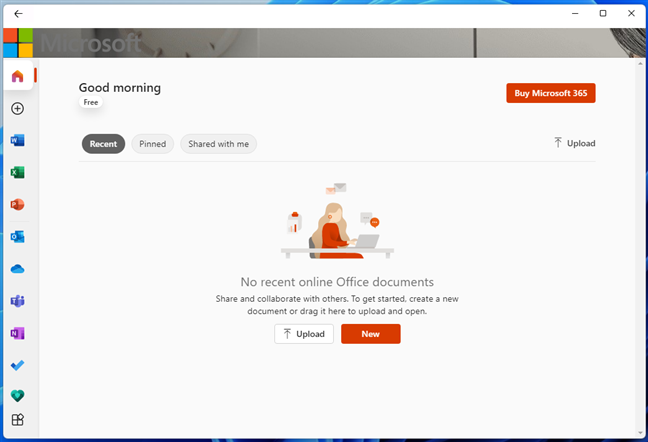Click the white Upload button below message
This screenshot has width=648, height=442.
pyautogui.click(x=304, y=334)
